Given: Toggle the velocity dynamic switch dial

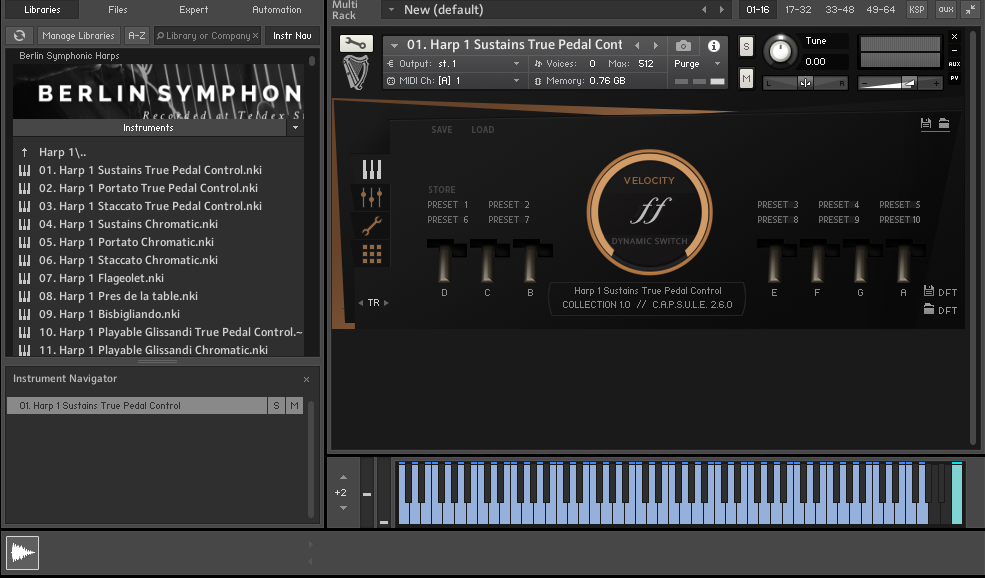Looking at the screenshot, I should 649,212.
